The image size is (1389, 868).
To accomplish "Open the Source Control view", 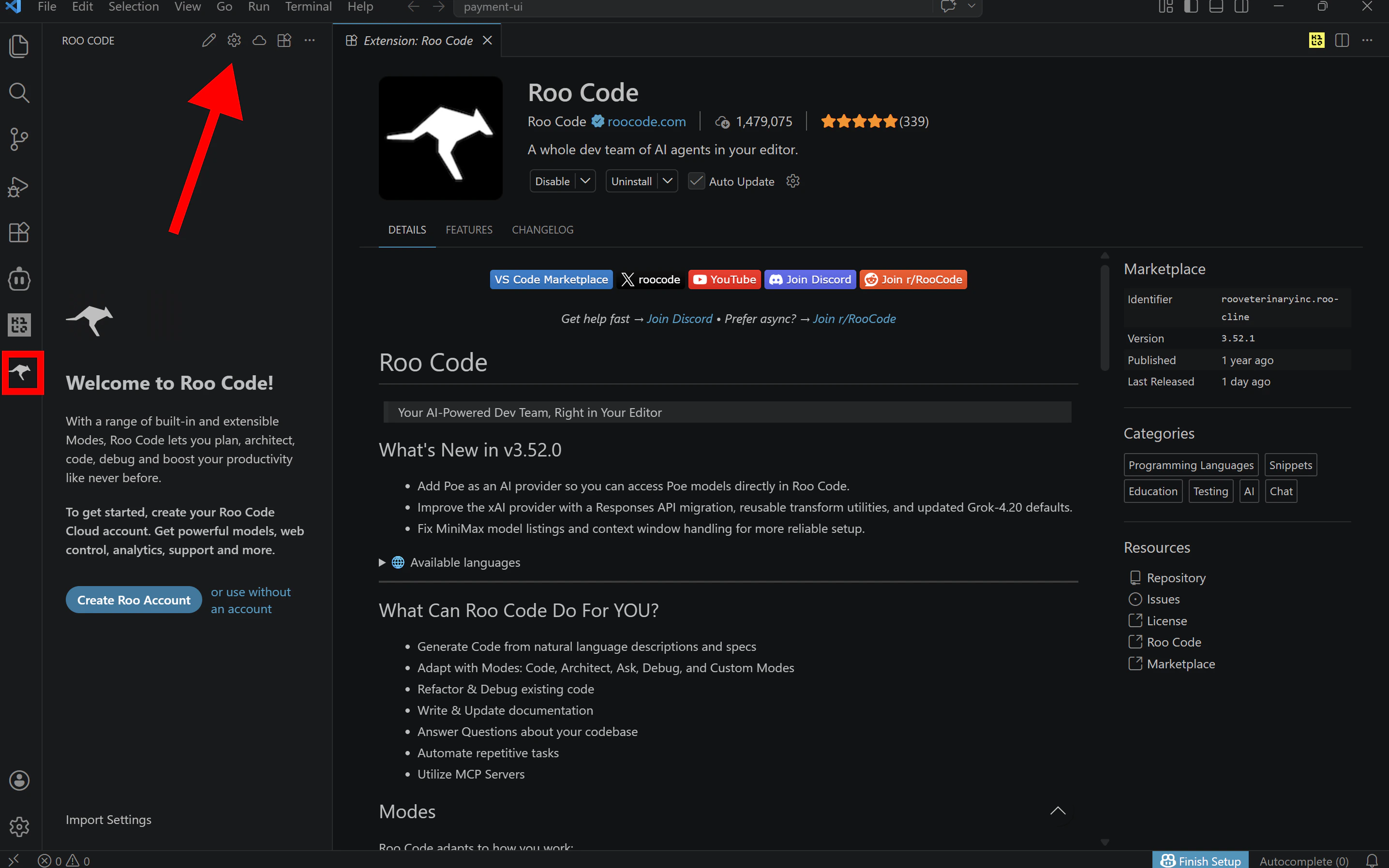I will [x=19, y=139].
